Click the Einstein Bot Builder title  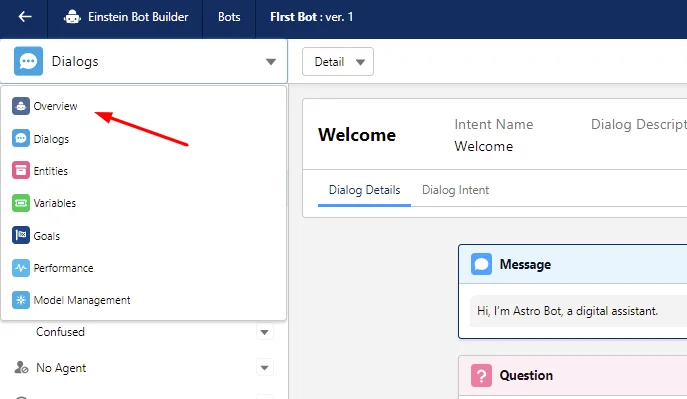point(138,17)
